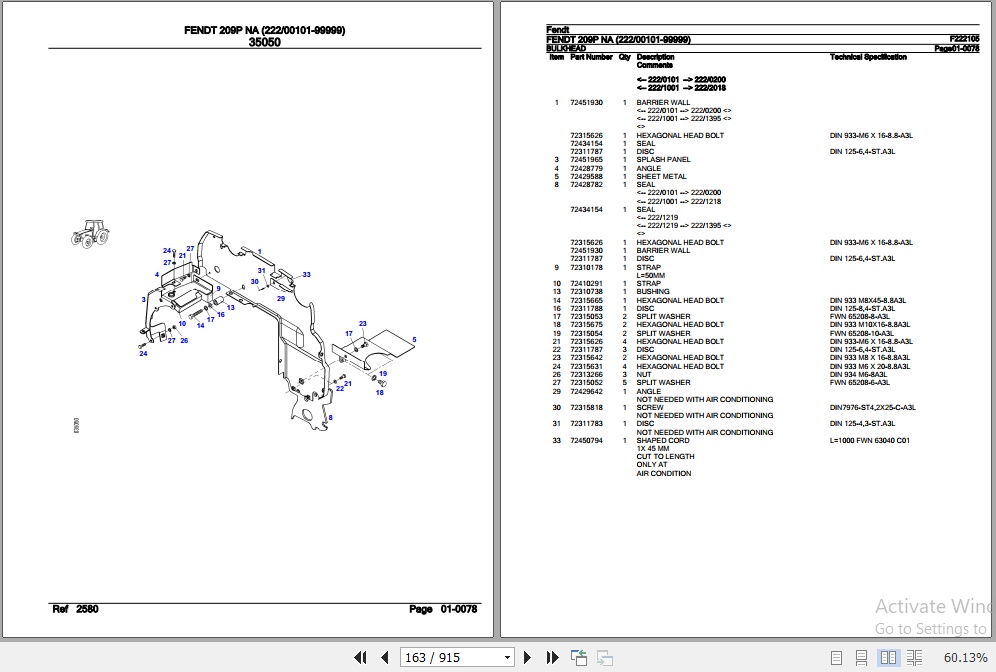Screen dimensions: 996x672
Task: Click the BULKHEAD section title
Action: pos(566,48)
